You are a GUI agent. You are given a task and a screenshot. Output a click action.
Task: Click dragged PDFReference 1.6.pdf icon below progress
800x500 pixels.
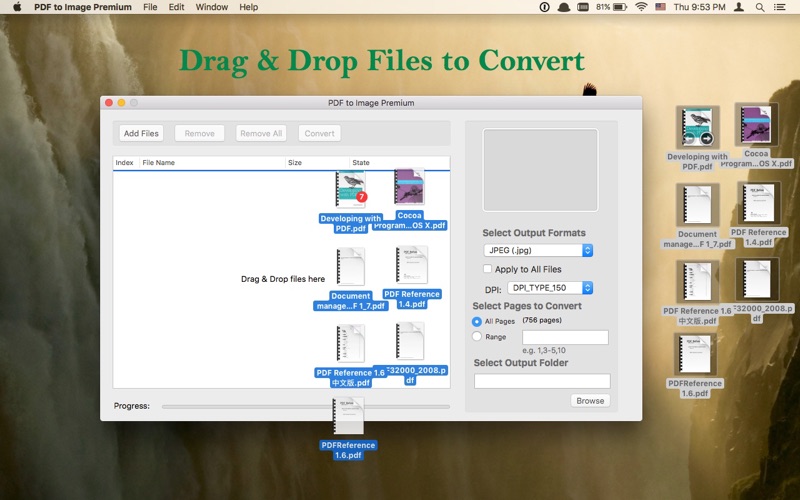pos(348,416)
